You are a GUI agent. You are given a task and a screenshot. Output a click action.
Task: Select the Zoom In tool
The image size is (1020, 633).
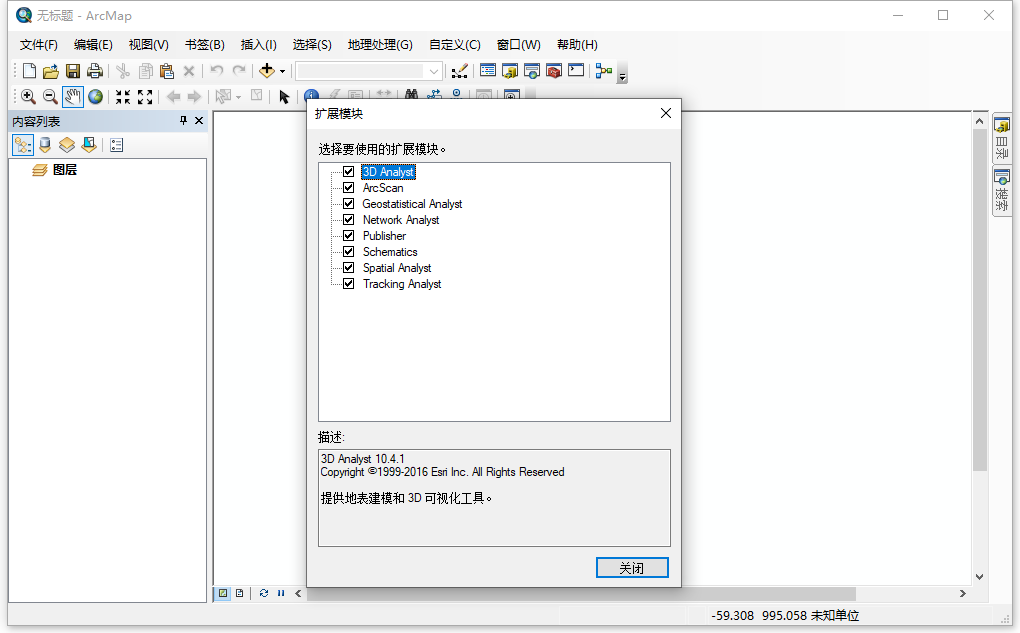28,97
